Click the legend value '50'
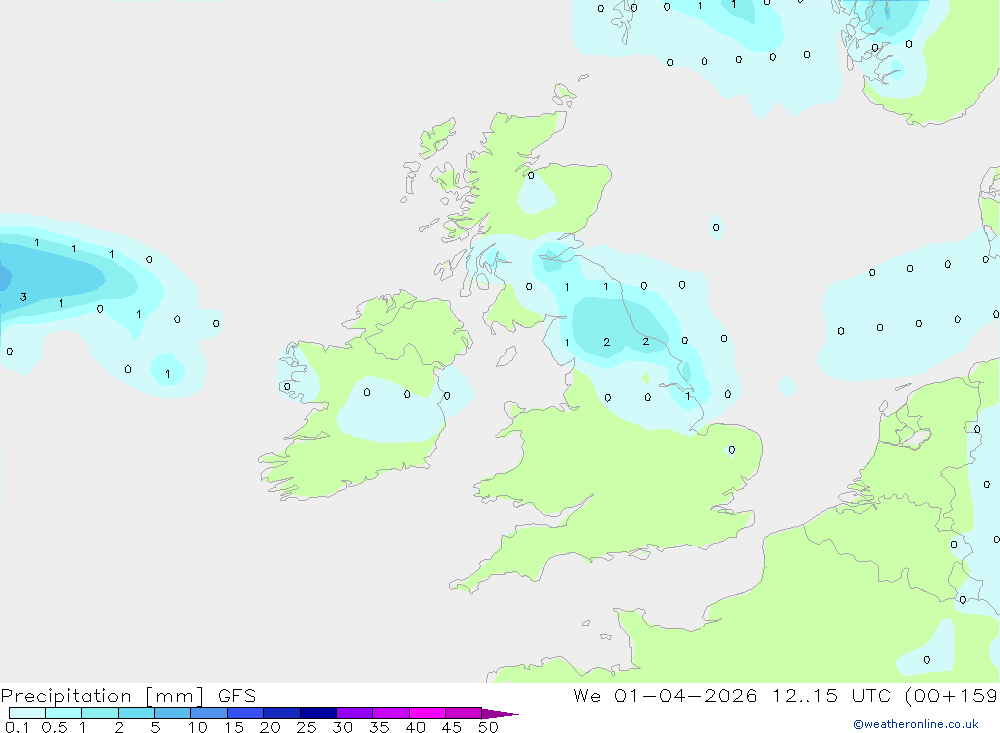Image resolution: width=1000 pixels, height=733 pixels. (x=488, y=727)
